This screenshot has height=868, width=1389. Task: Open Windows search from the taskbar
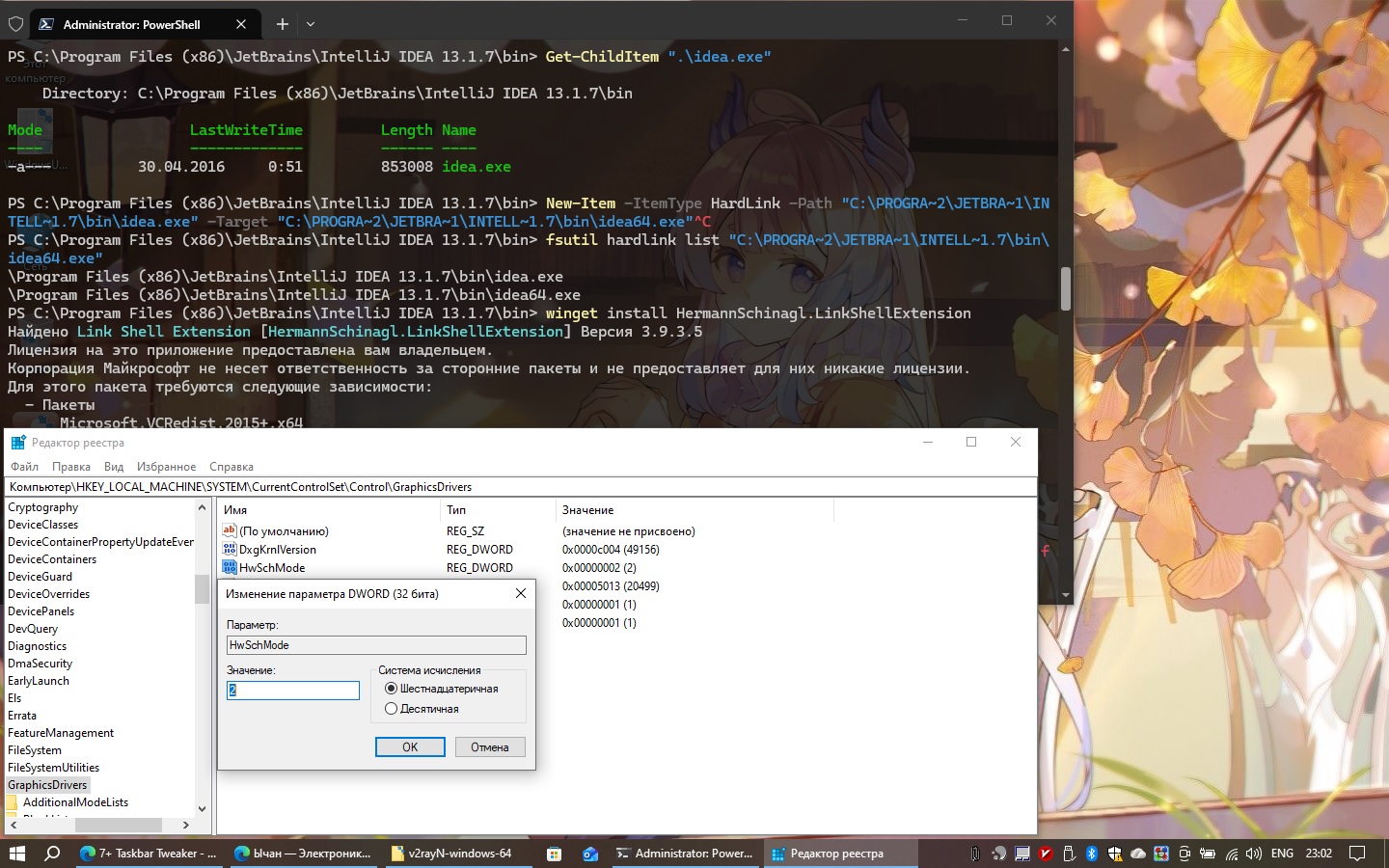click(x=52, y=854)
